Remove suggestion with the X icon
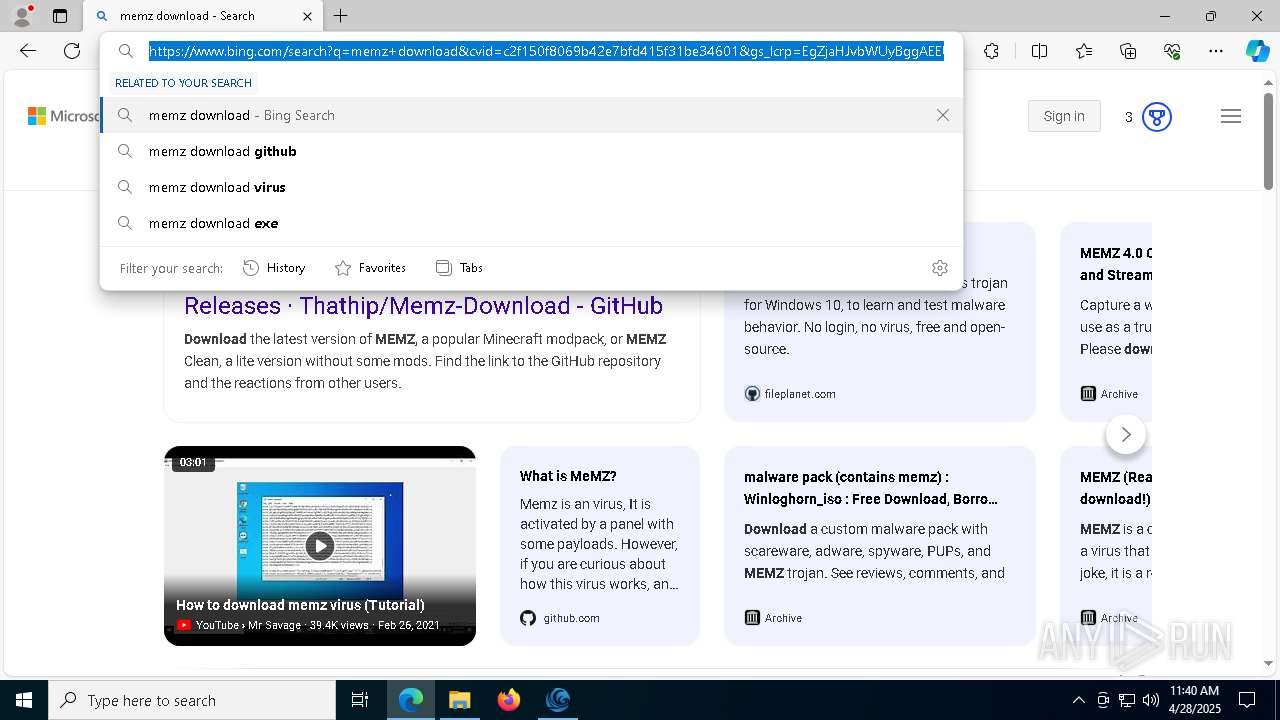 tap(942, 115)
